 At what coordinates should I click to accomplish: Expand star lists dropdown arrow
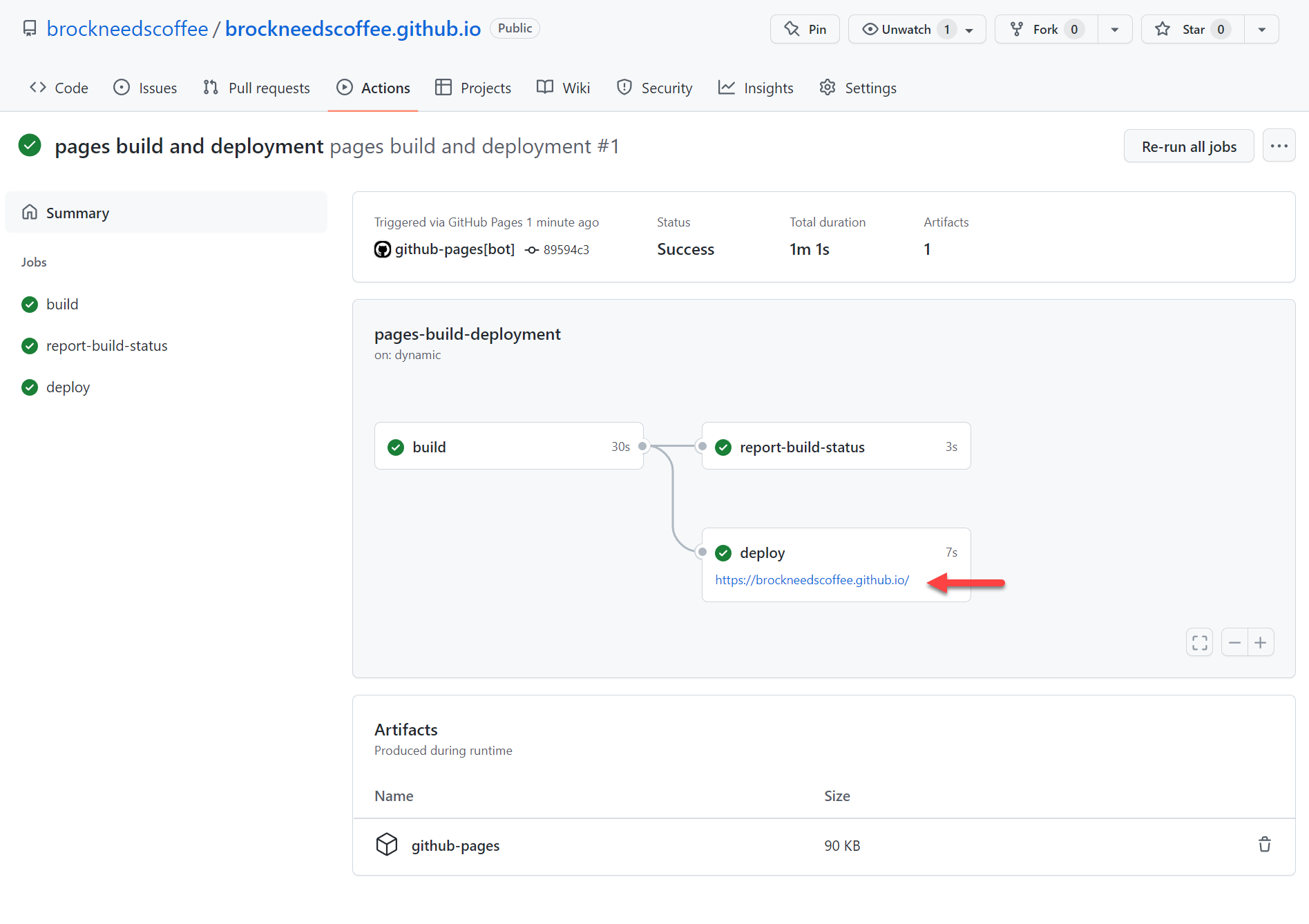tap(1262, 29)
